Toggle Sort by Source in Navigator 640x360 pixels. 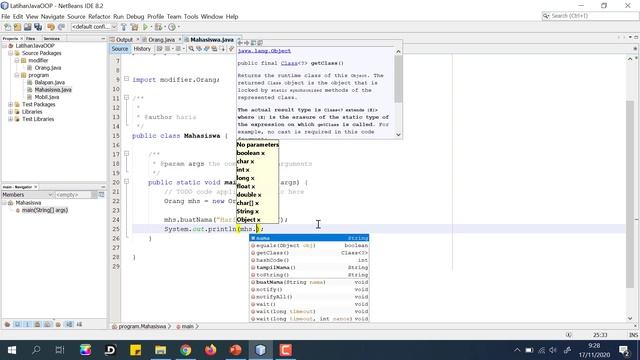pyautogui.click(x=79, y=324)
